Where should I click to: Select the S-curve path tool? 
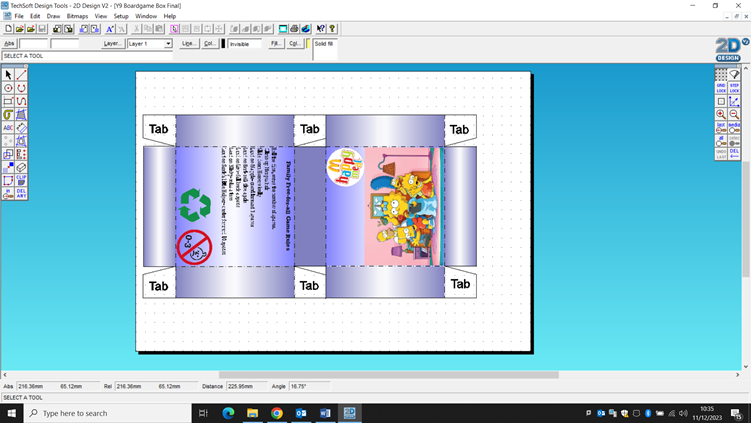[x=21, y=101]
